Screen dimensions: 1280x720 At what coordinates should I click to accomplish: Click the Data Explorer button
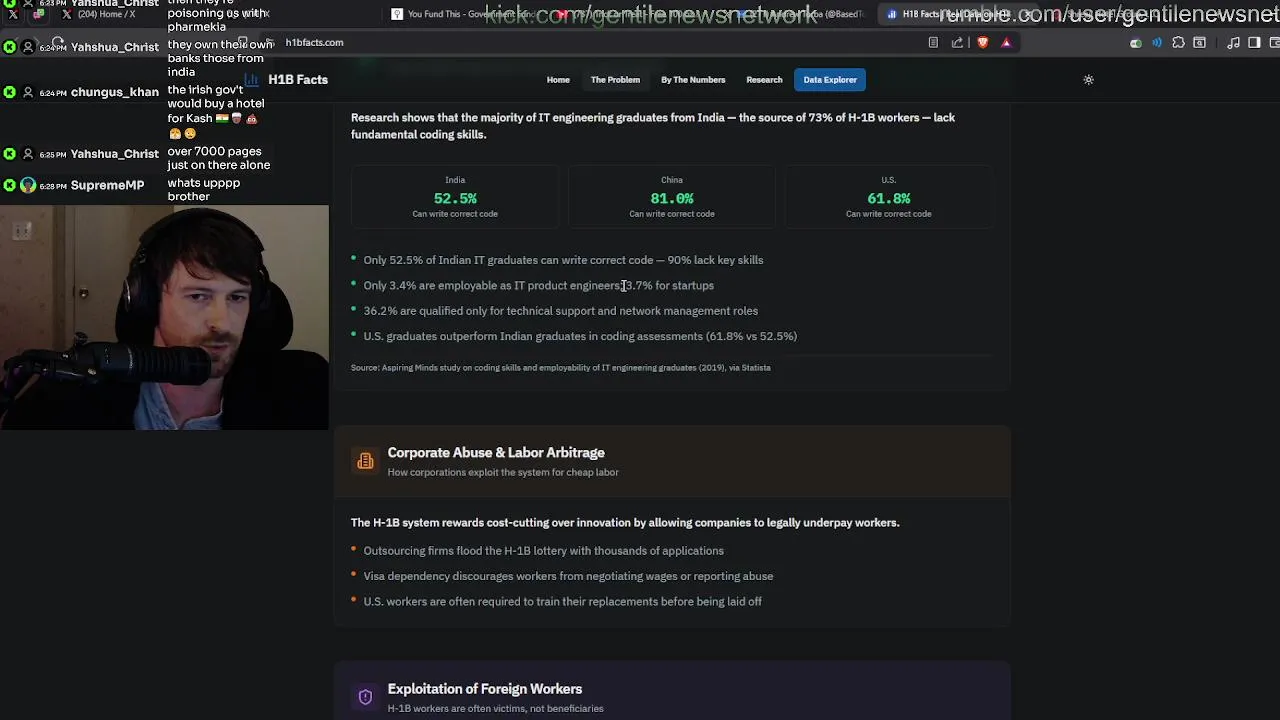click(830, 80)
